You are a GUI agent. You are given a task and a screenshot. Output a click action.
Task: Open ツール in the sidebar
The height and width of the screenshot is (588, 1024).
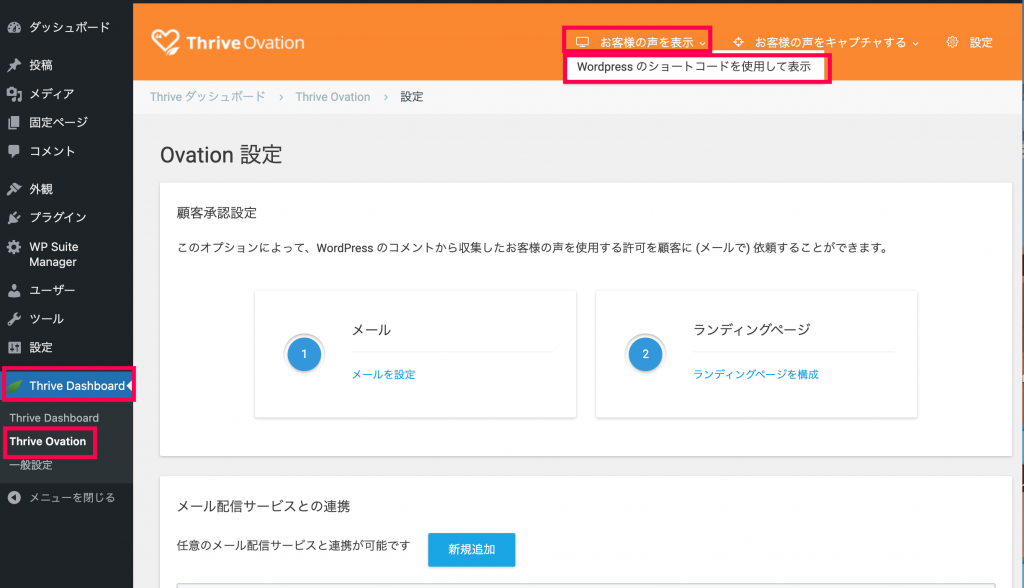point(46,319)
